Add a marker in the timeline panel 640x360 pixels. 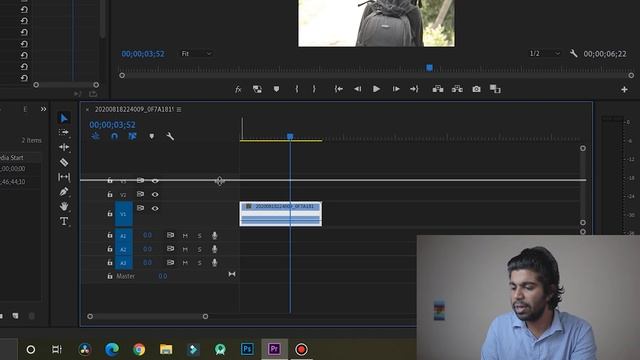151,136
